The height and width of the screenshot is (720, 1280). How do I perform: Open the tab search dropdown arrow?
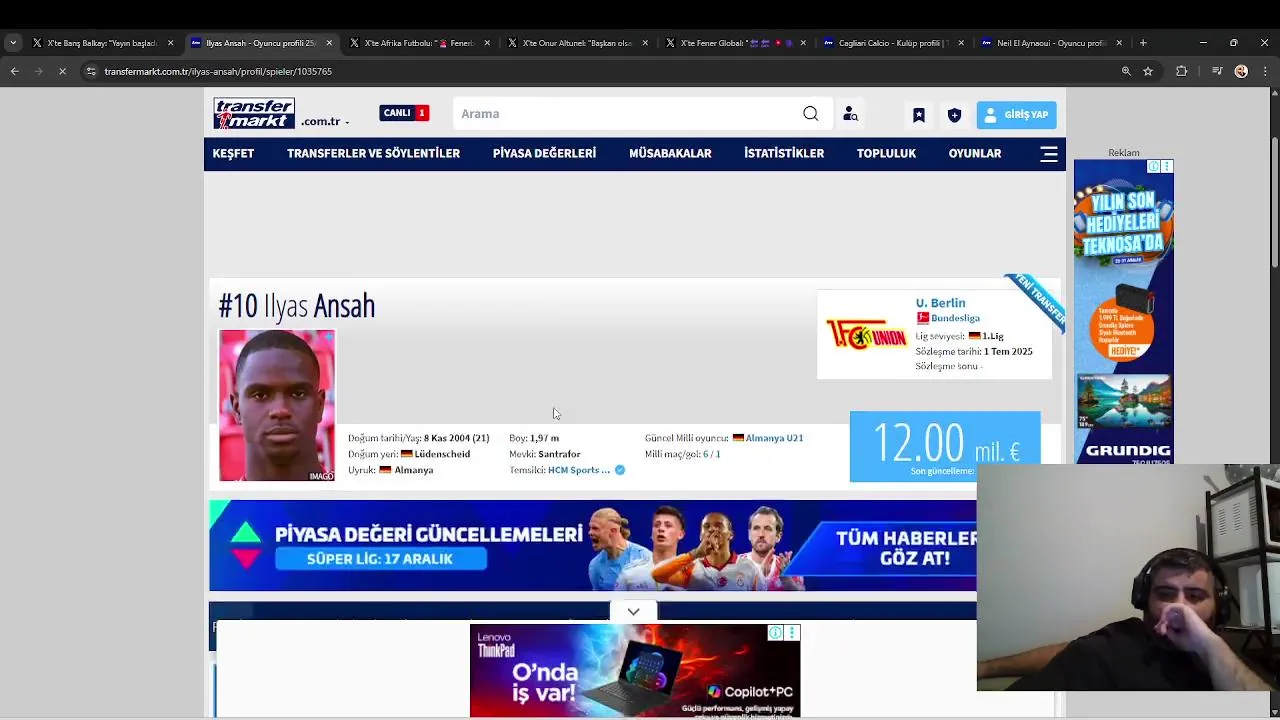pos(13,43)
